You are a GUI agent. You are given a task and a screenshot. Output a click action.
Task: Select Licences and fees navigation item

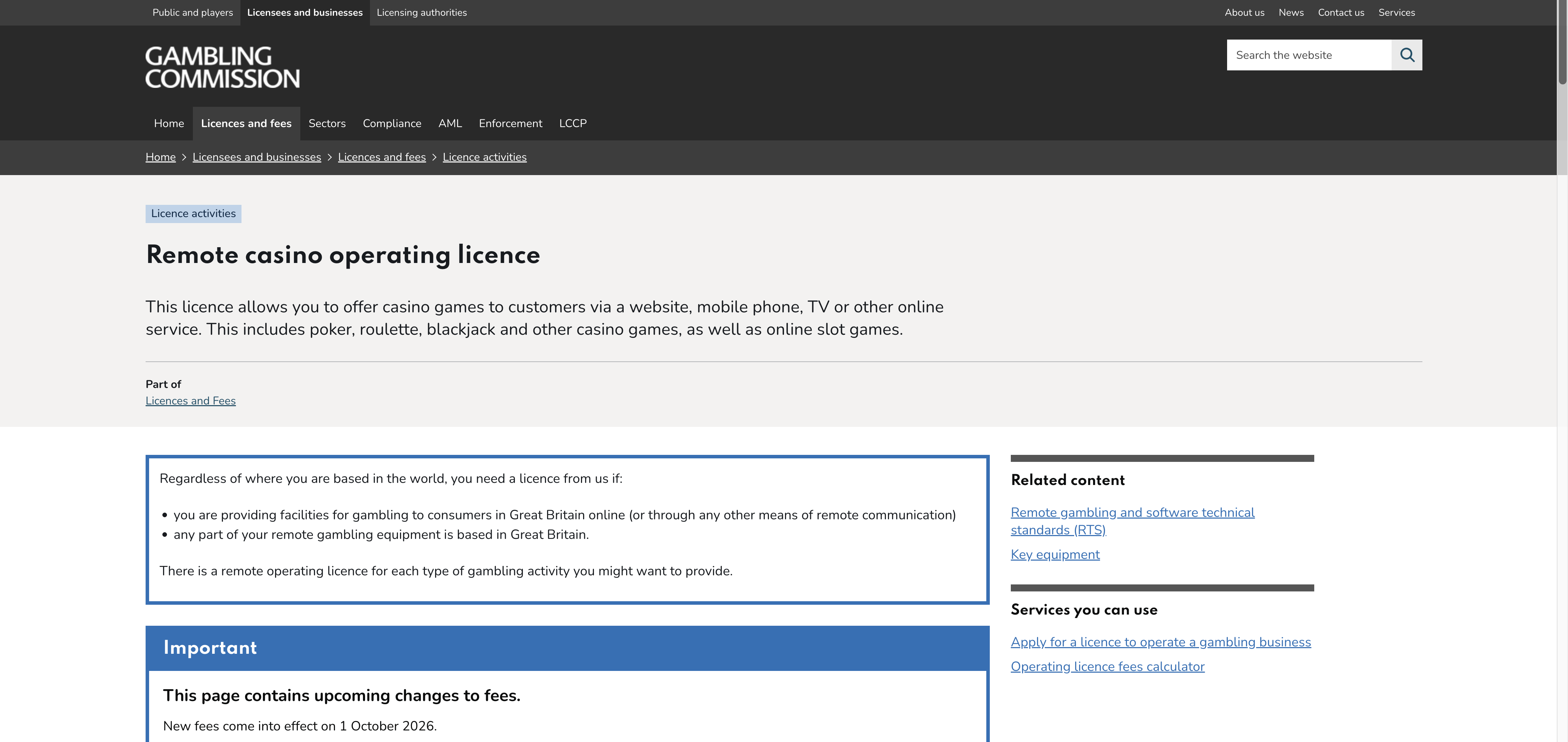[246, 123]
